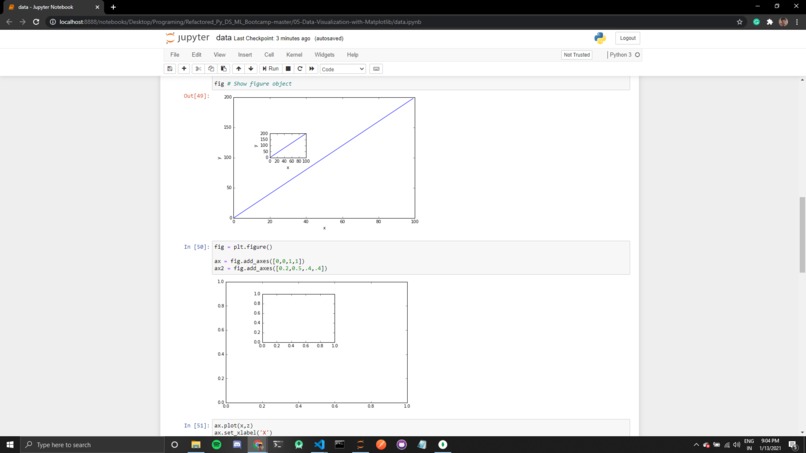The width and height of the screenshot is (806, 453).
Task: Restart kernel and run all cells icon
Action: tap(312, 69)
